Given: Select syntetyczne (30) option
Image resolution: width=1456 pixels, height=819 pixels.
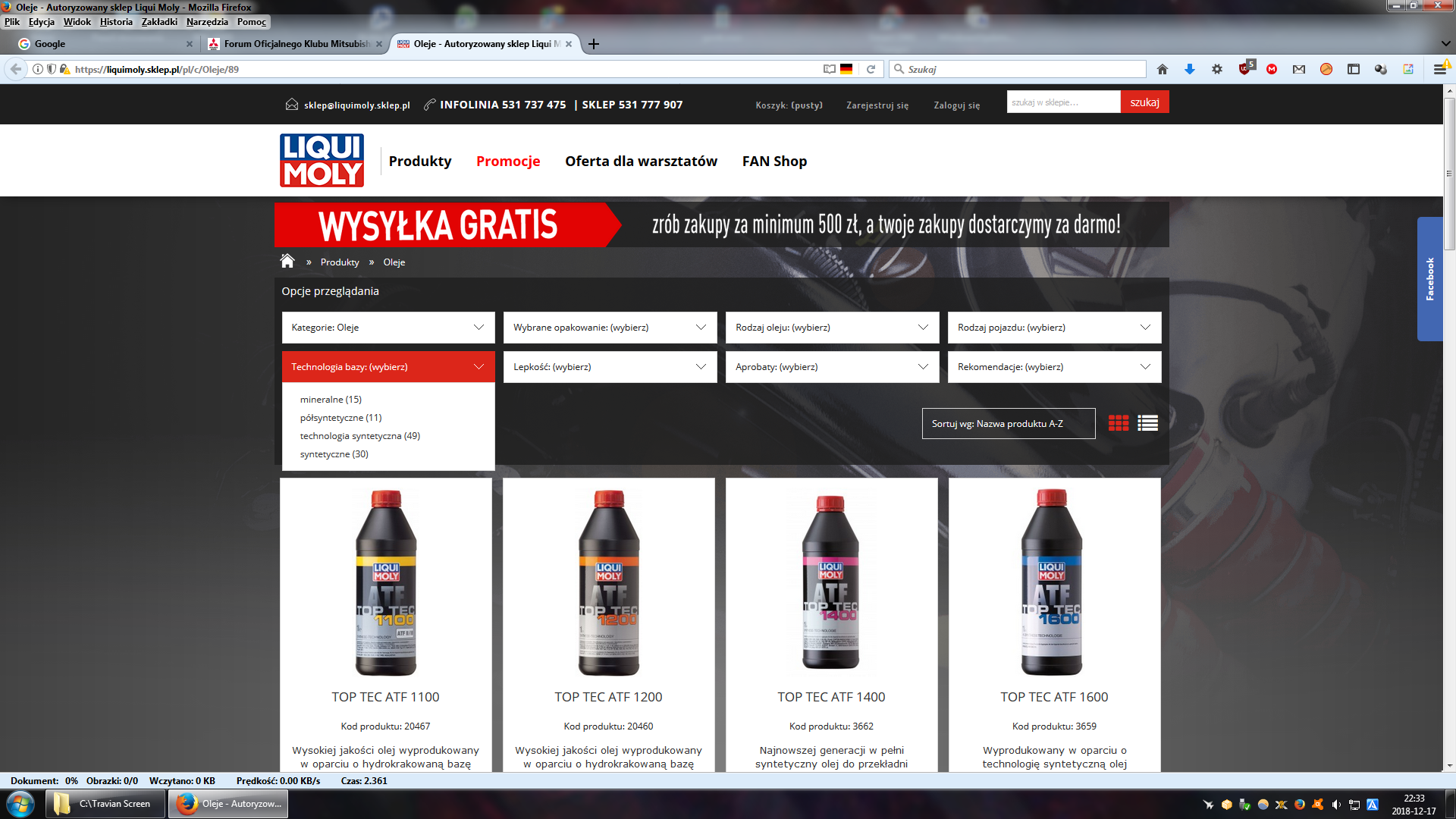Looking at the screenshot, I should pyautogui.click(x=334, y=454).
